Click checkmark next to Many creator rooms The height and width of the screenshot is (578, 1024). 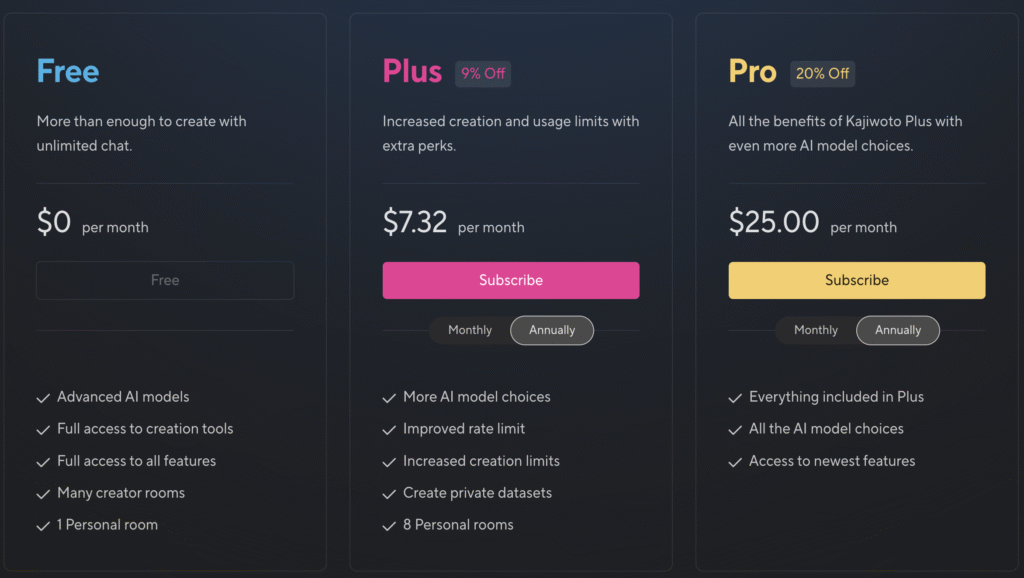point(43,494)
